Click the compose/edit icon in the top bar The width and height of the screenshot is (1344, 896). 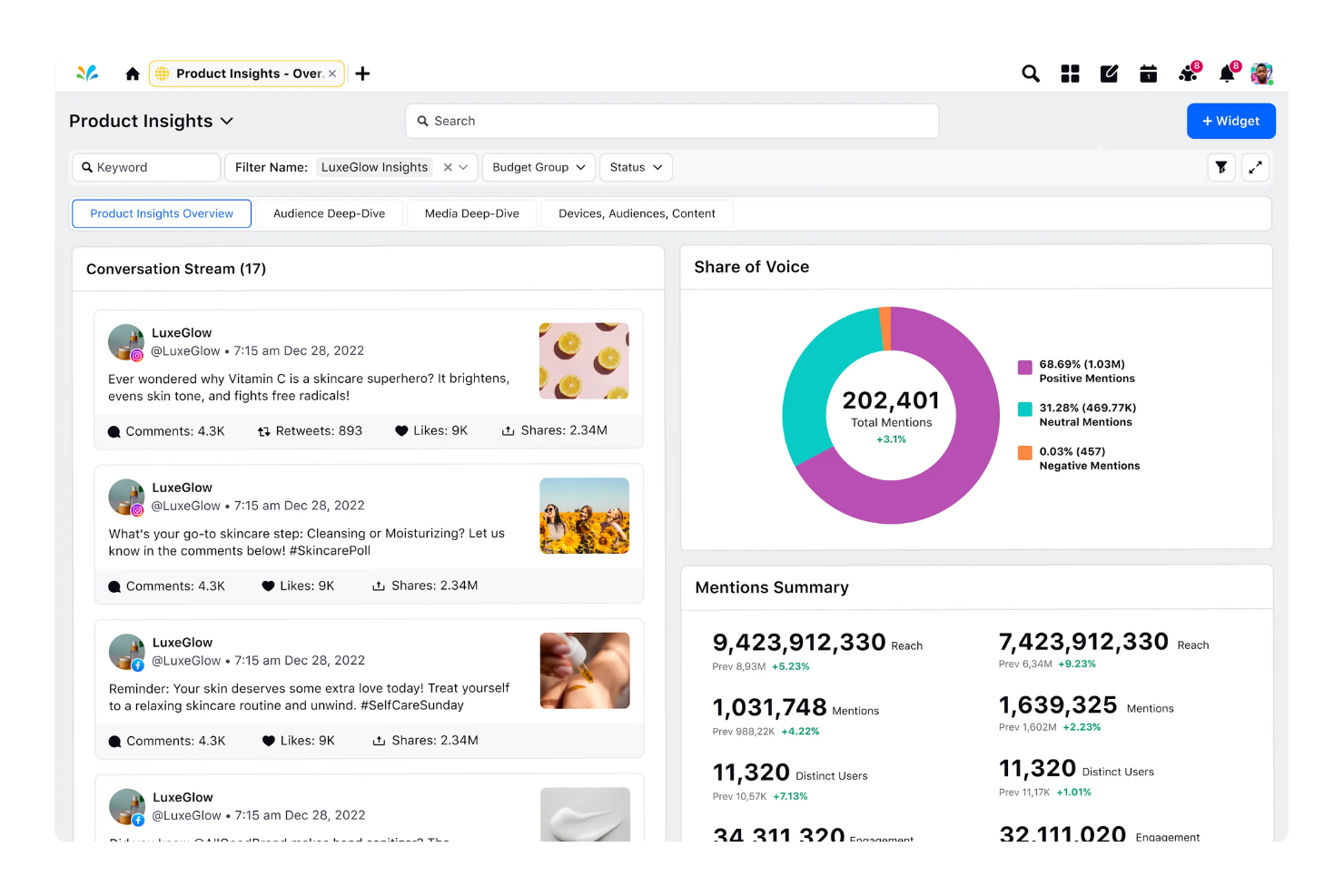coord(1109,74)
